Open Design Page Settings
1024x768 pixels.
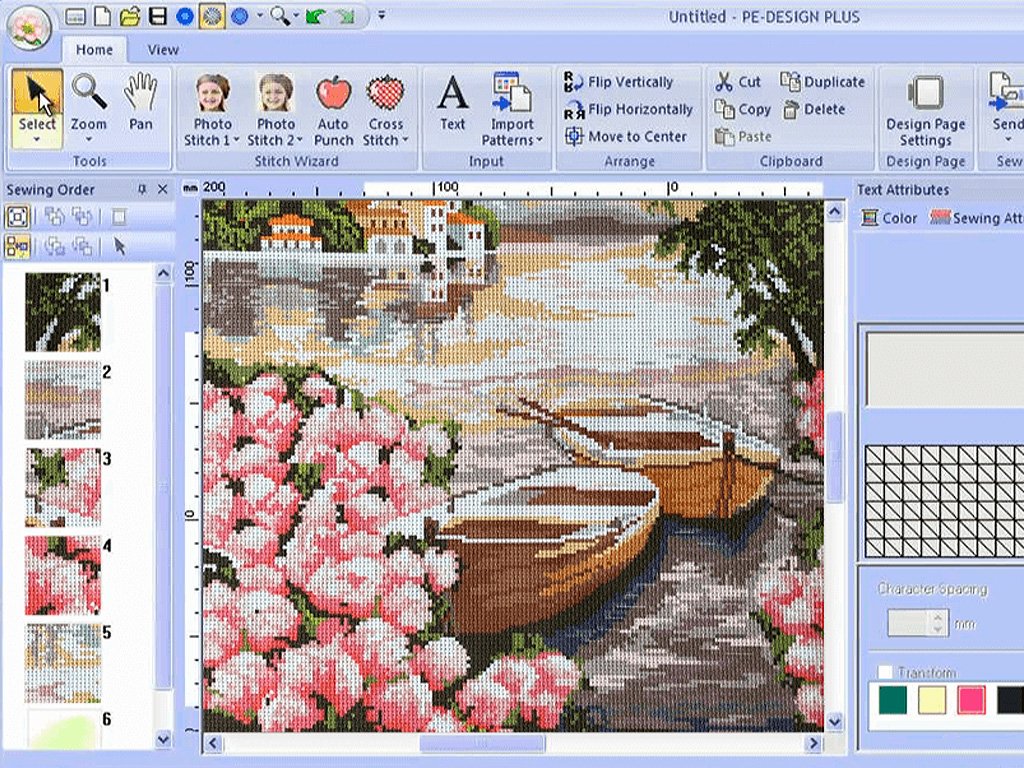[925, 110]
